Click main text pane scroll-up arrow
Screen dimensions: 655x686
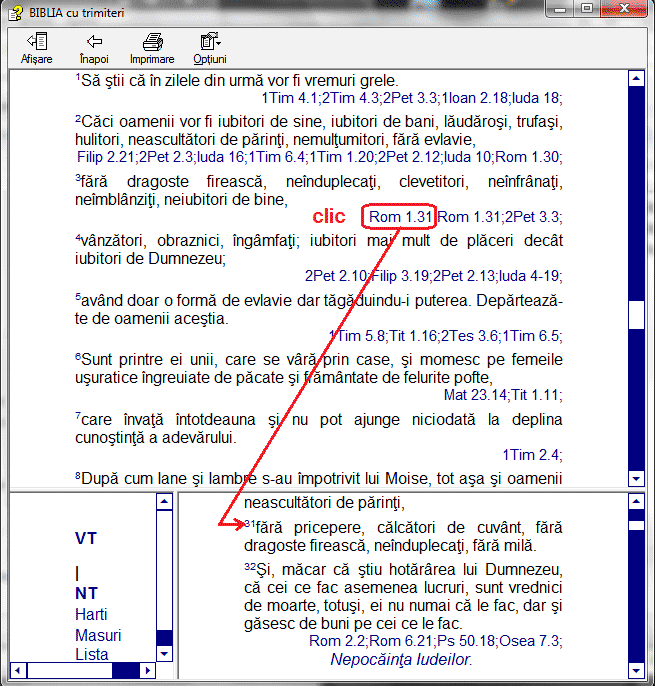click(636, 78)
